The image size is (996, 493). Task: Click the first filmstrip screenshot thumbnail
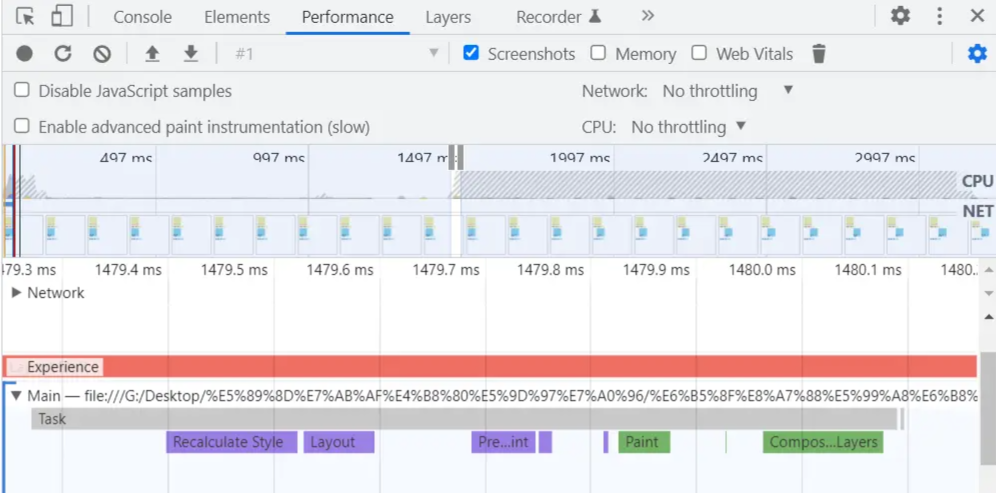tap(23, 235)
